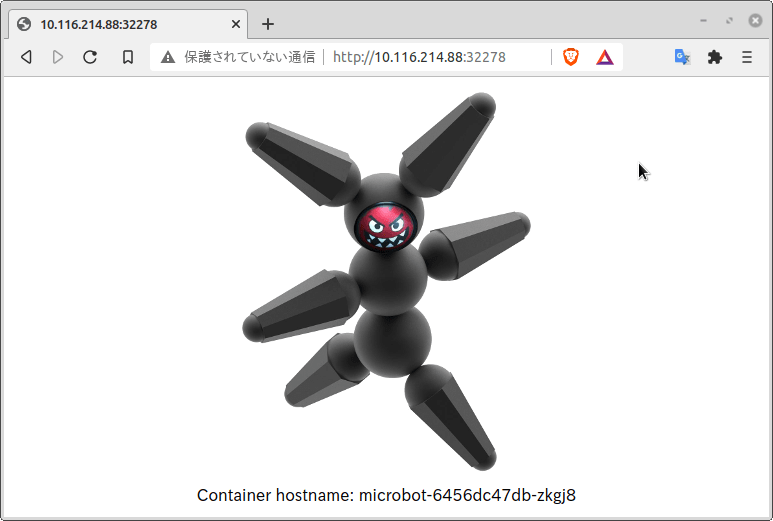Open the browser hamburger menu
The width and height of the screenshot is (773, 521).
[747, 57]
